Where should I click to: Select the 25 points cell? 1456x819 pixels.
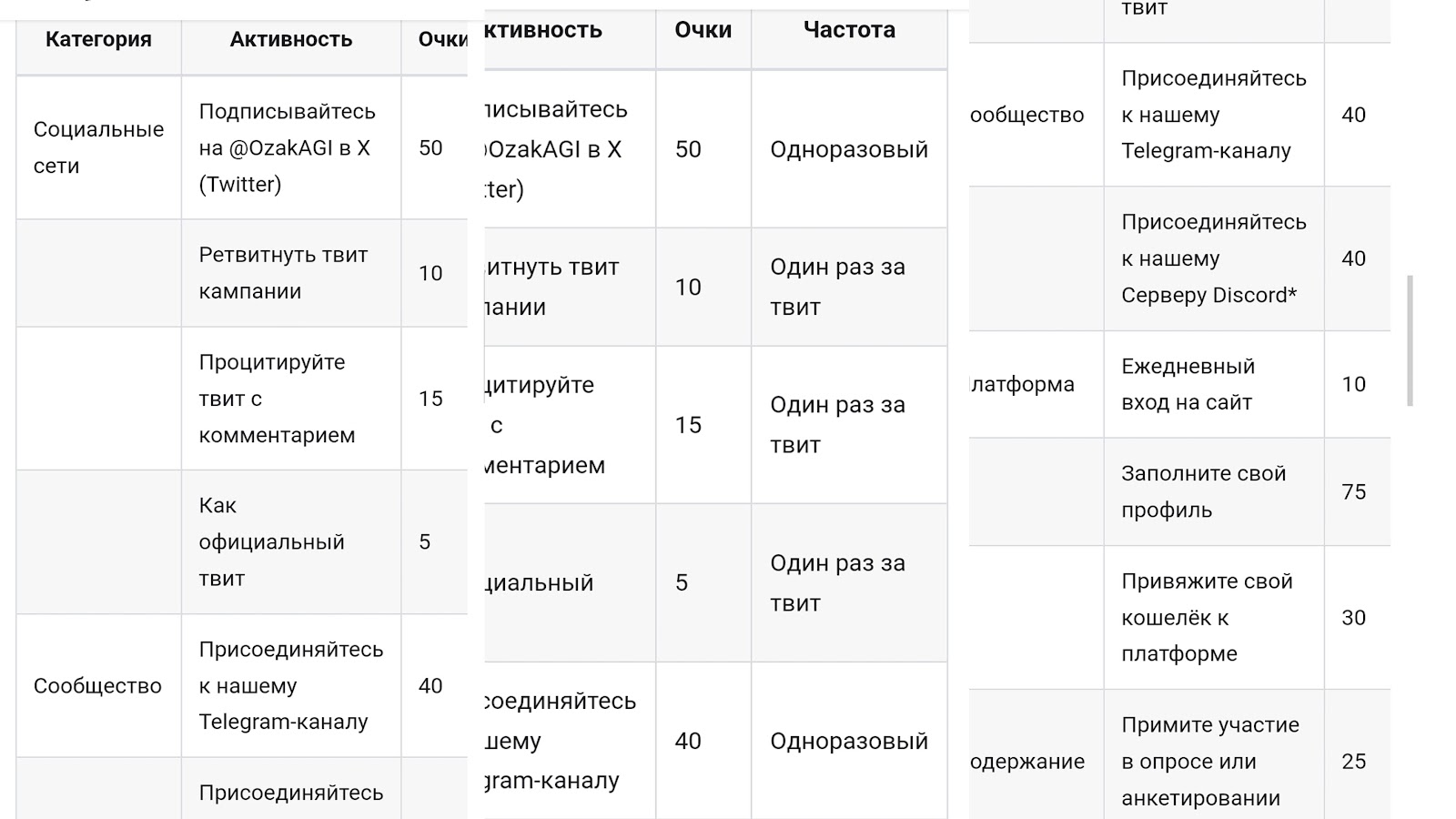(1354, 762)
